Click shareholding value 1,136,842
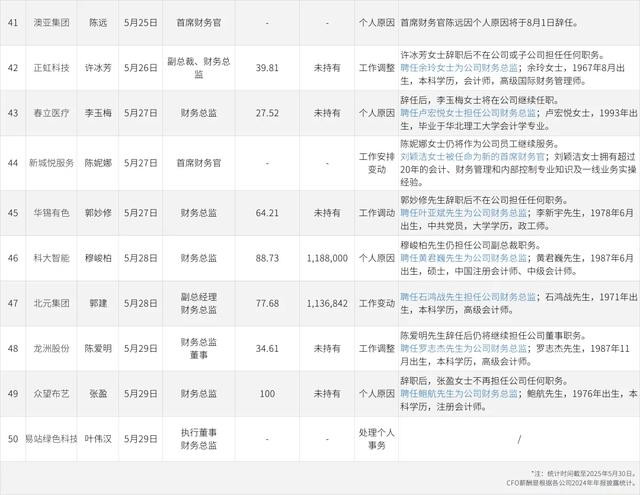The image size is (640, 495). coord(327,304)
